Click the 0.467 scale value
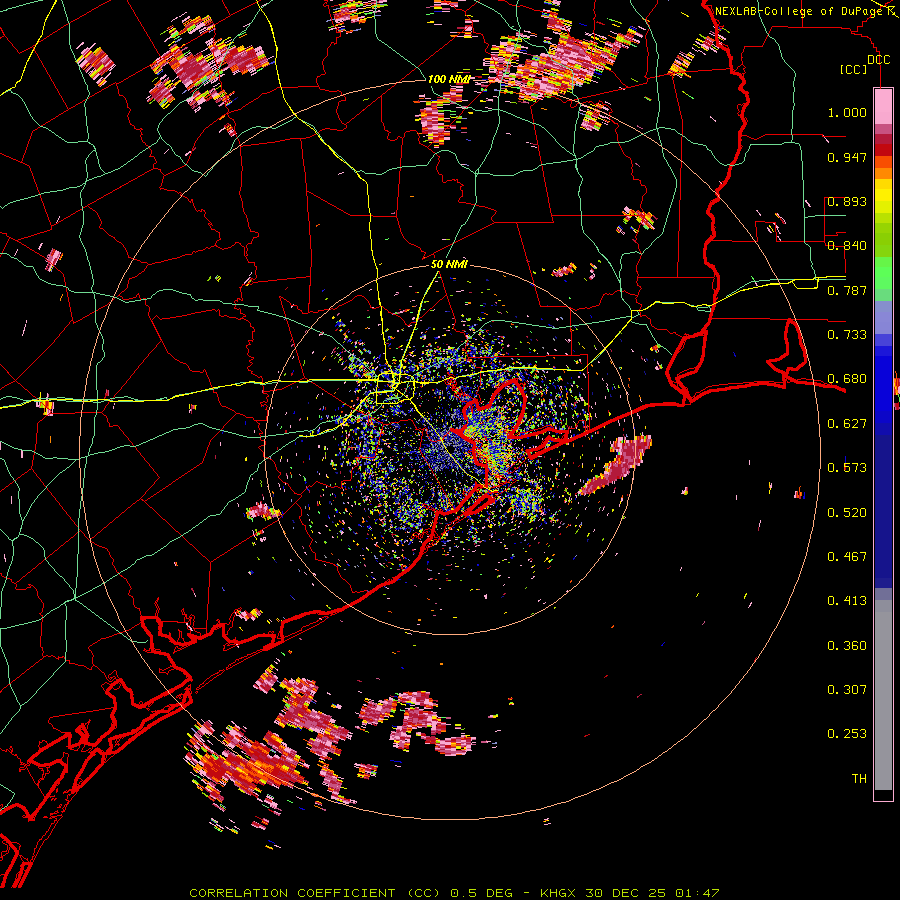Image resolution: width=900 pixels, height=900 pixels. pos(847,557)
